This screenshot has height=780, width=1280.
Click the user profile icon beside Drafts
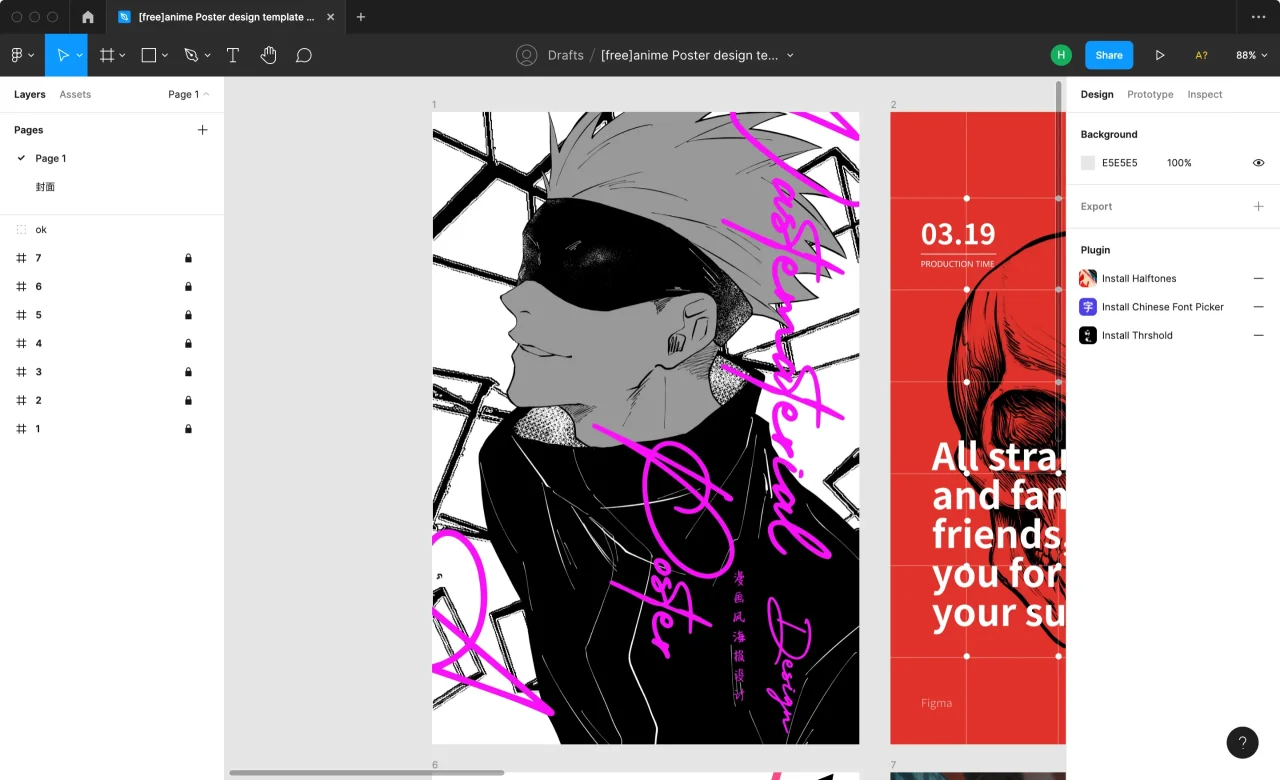[x=527, y=55]
